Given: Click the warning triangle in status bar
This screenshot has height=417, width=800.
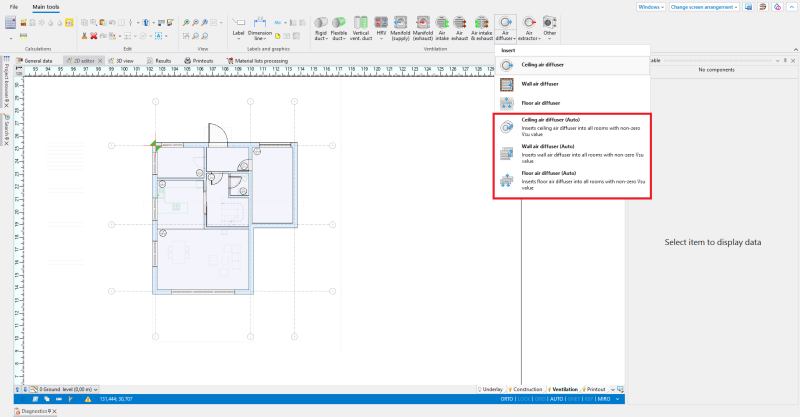Looking at the screenshot, I should point(88,399).
